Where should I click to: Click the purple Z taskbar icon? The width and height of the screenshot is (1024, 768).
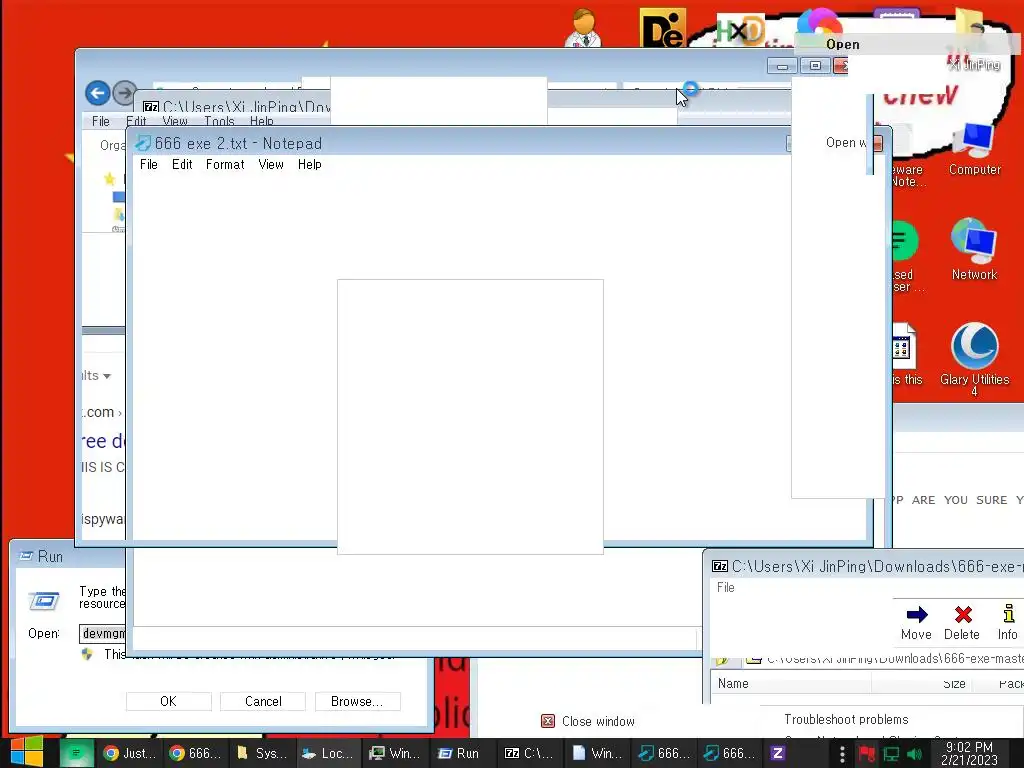(777, 753)
